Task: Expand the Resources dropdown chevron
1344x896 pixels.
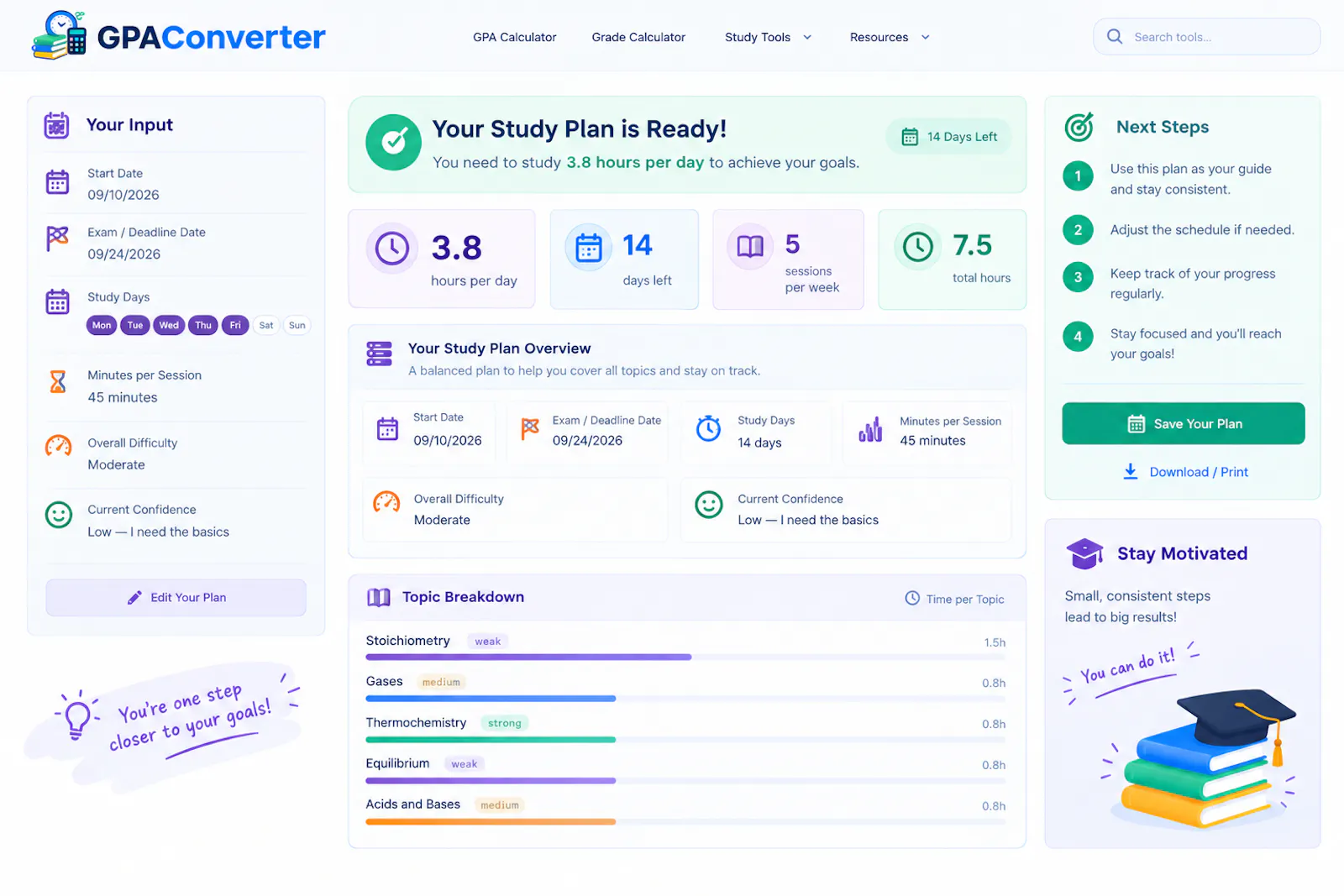Action: click(x=926, y=37)
